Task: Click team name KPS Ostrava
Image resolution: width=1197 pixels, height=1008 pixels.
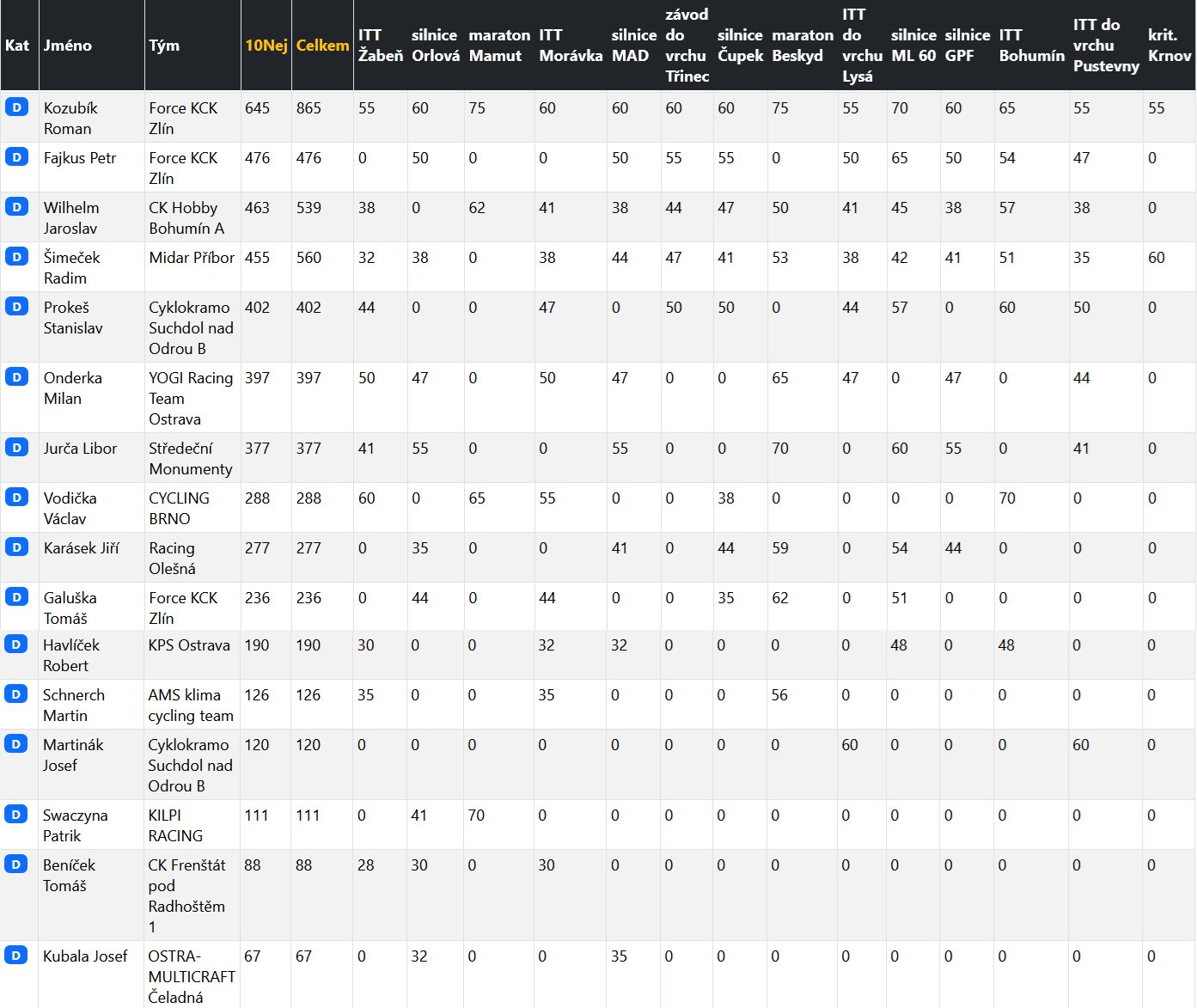Action: click(x=189, y=645)
